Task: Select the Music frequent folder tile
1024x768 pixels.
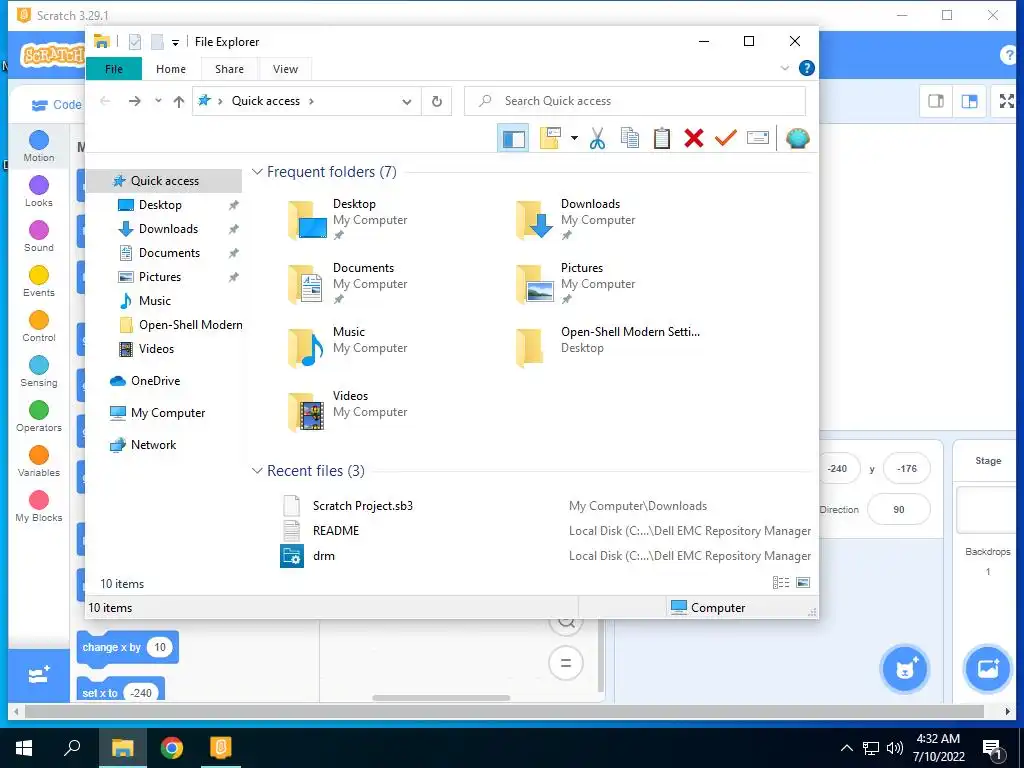Action: coord(348,347)
